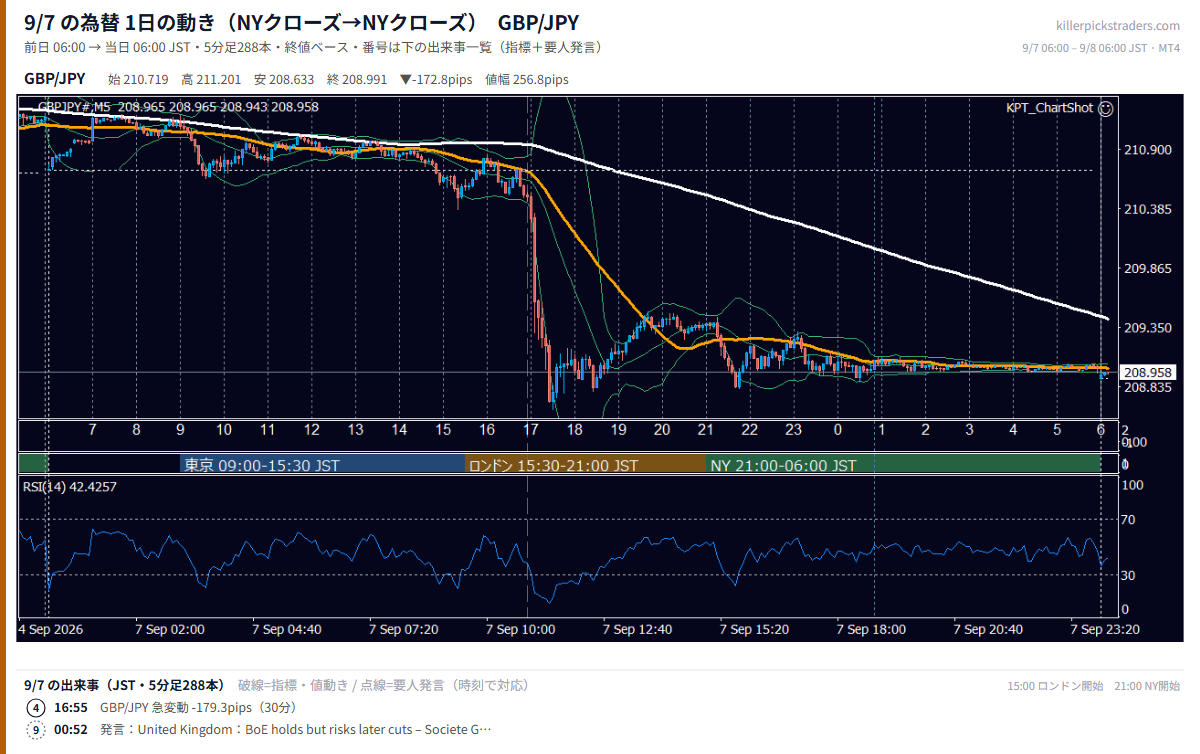Click the RSI(14) 42.4257 indicator label
This screenshot has width=1200, height=754.
point(70,486)
